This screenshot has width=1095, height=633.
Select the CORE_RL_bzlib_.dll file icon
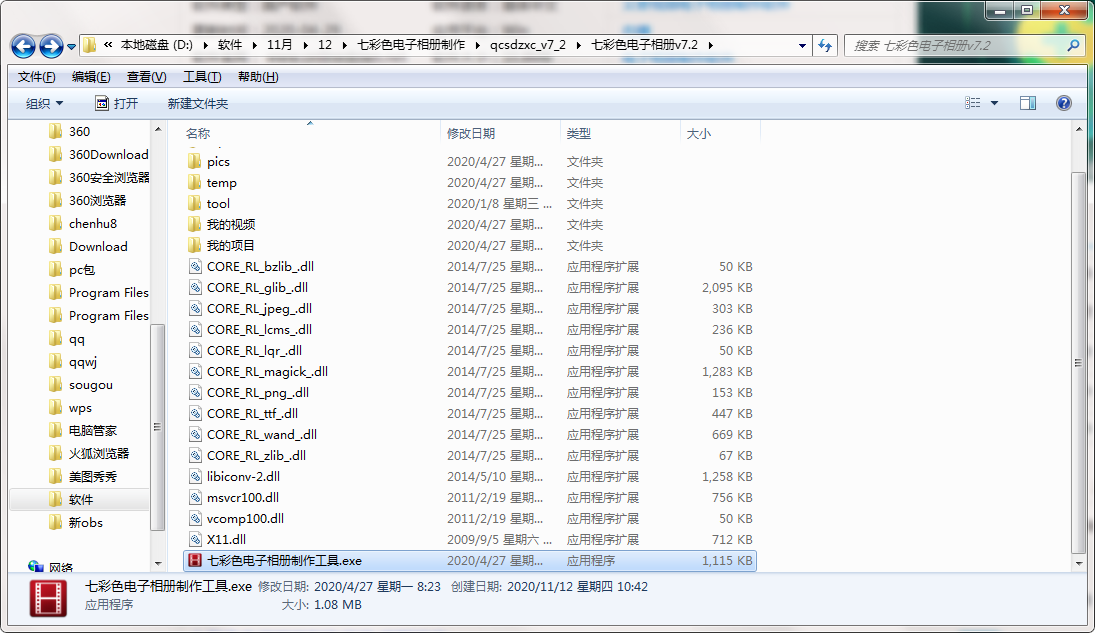[x=195, y=266]
